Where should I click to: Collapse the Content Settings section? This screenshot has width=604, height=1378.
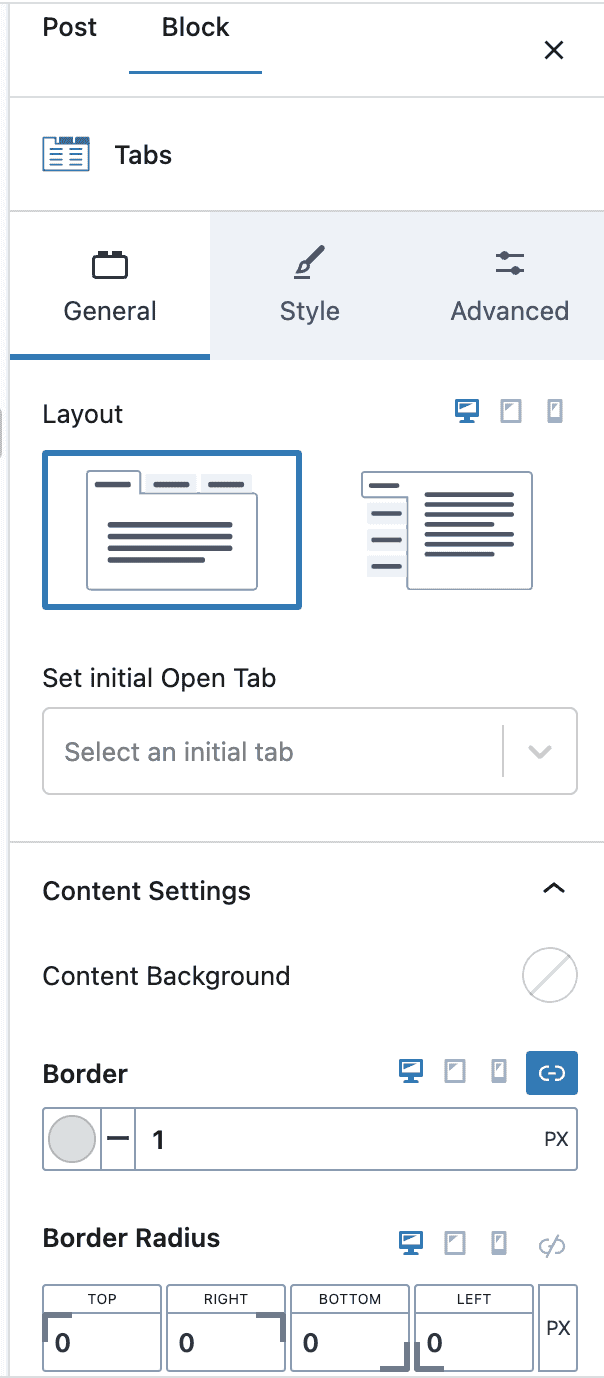(x=554, y=888)
